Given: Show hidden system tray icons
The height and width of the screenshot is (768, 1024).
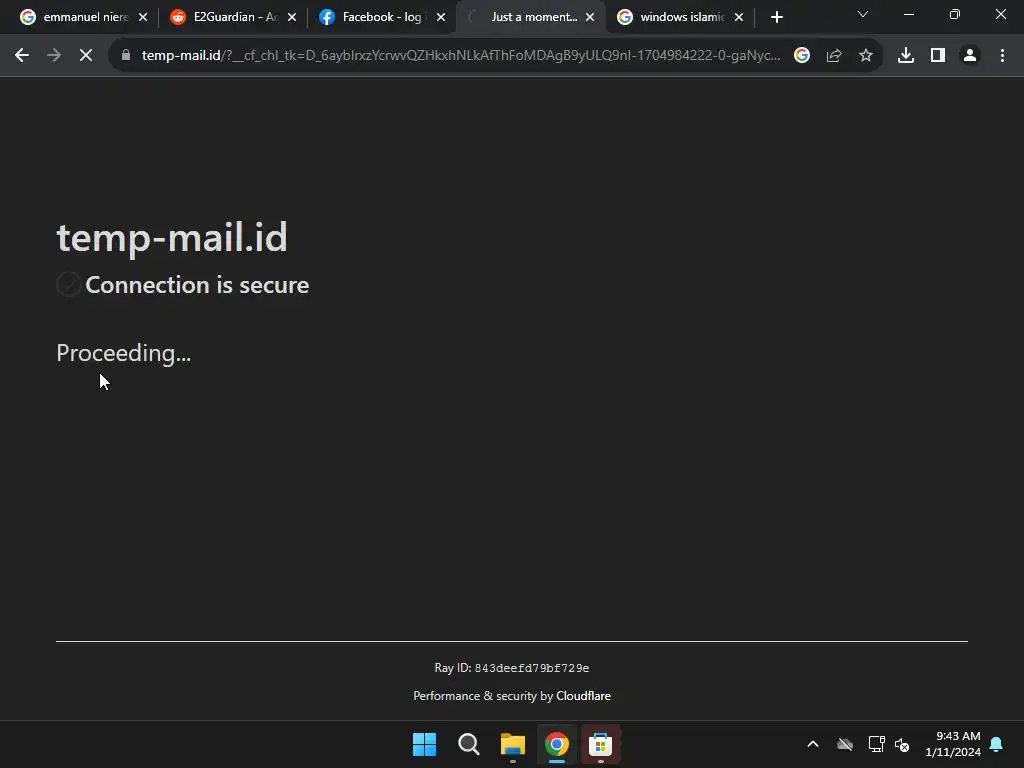Looking at the screenshot, I should coord(813,744).
